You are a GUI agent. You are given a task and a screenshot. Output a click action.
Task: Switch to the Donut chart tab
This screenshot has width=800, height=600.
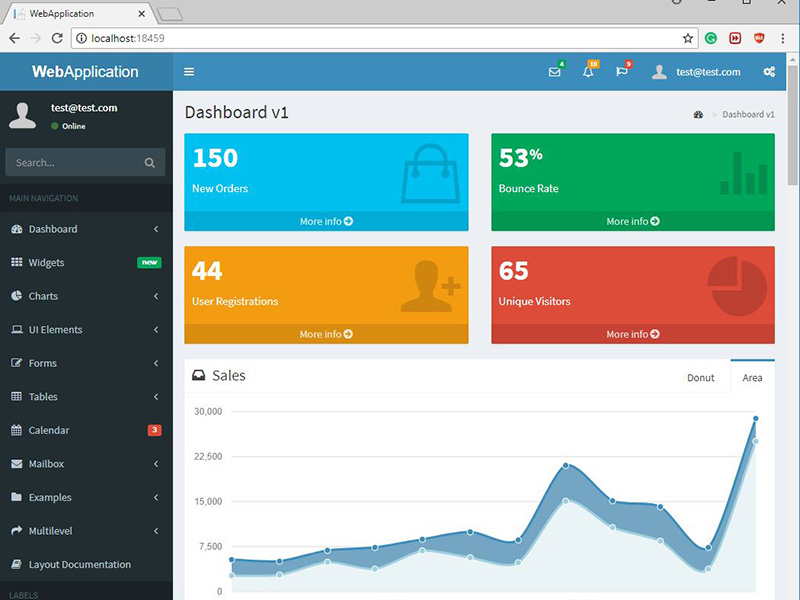[700, 378]
